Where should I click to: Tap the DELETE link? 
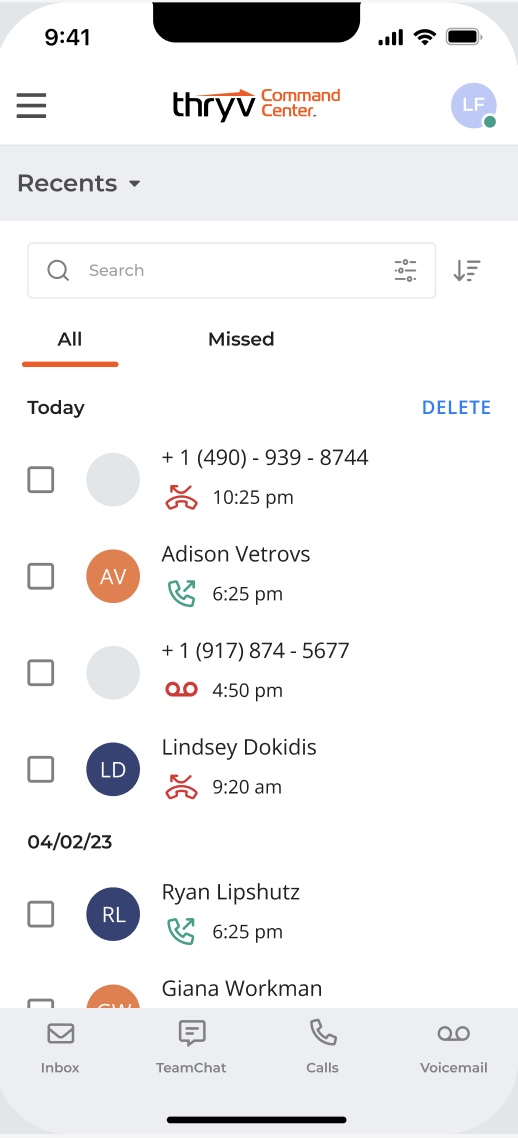coord(456,408)
